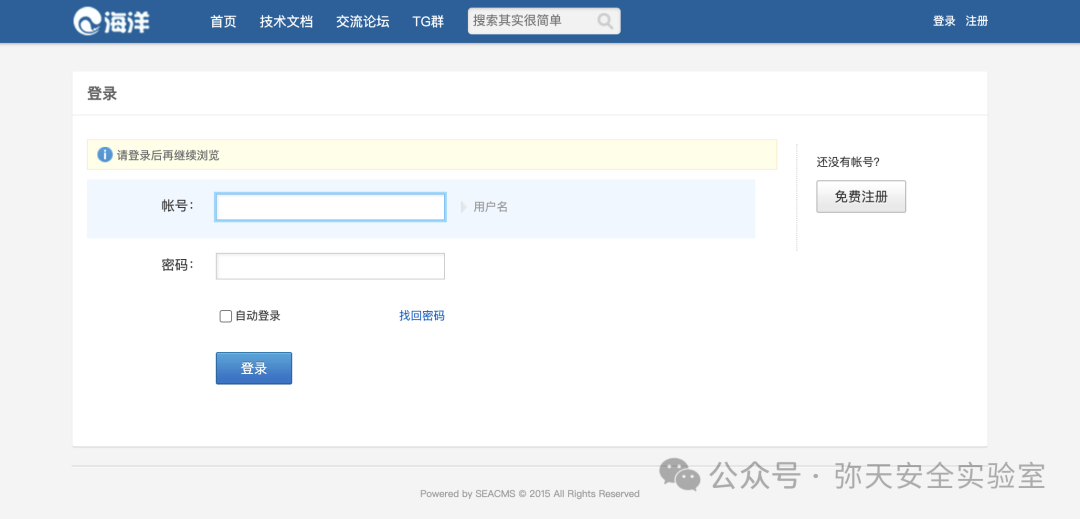This screenshot has width=1080, height=519.
Task: Open the 首页 nav item
Action: 223,21
